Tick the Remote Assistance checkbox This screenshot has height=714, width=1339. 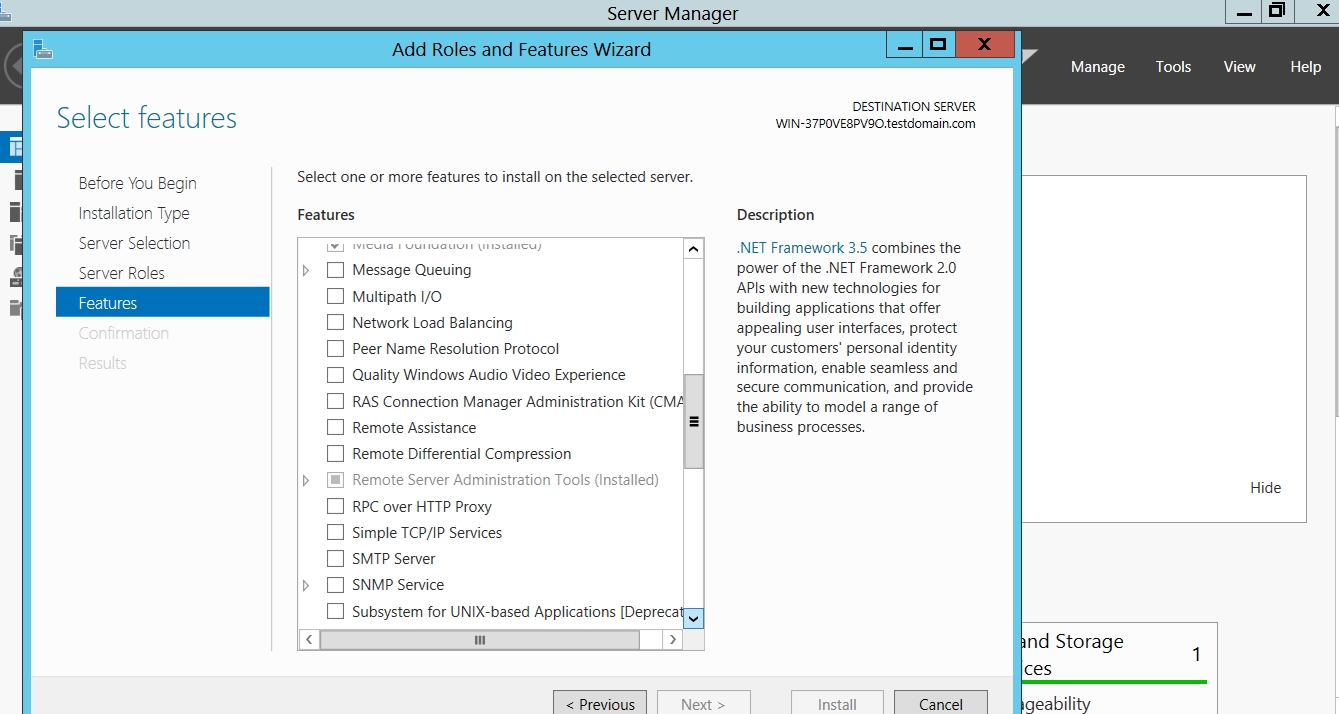click(336, 428)
